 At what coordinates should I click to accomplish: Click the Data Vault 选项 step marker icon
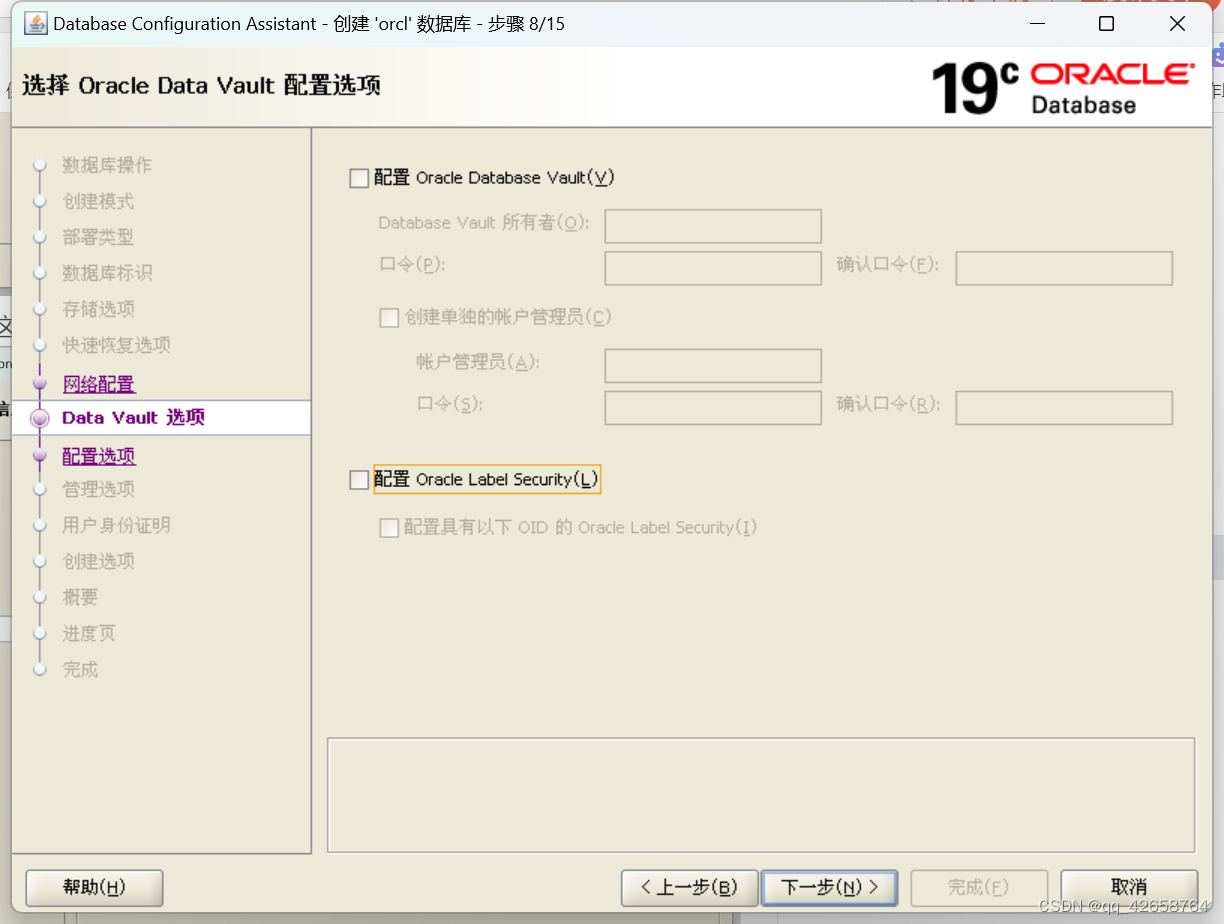(x=40, y=419)
